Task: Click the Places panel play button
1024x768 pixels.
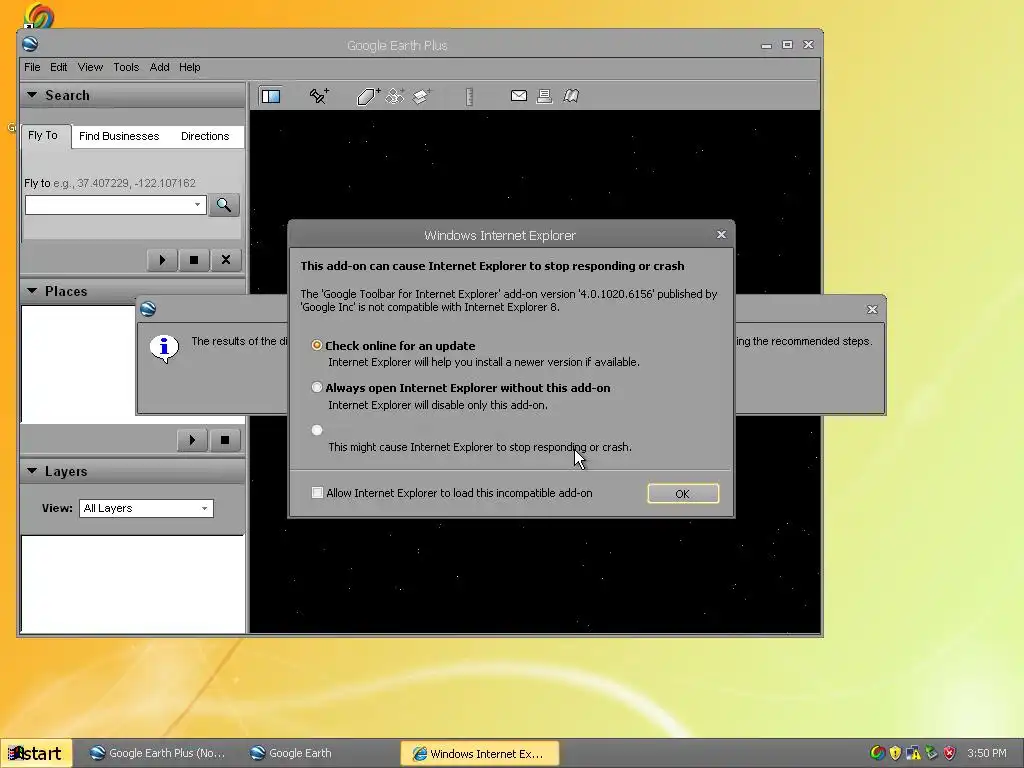Action: [192, 440]
